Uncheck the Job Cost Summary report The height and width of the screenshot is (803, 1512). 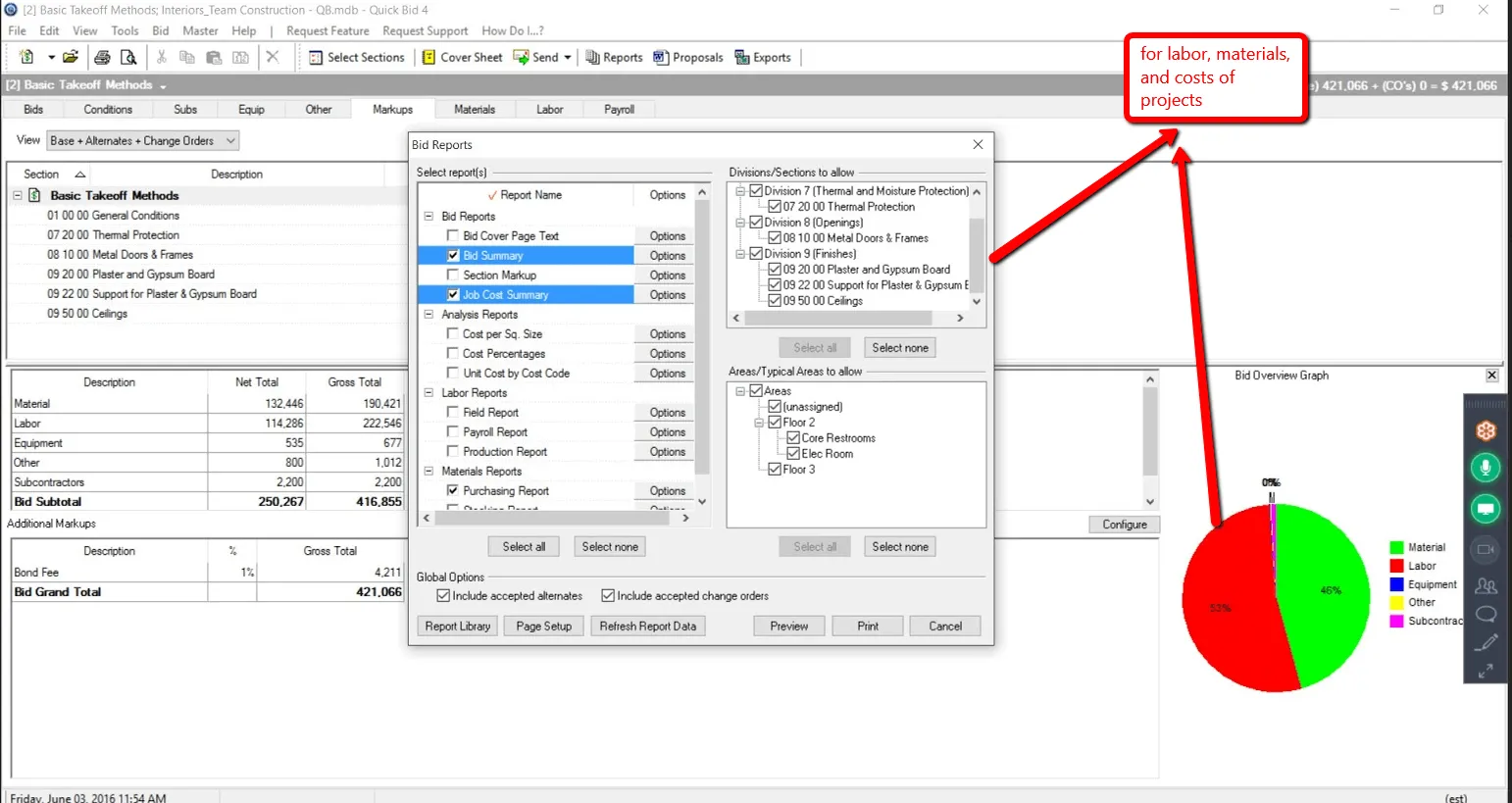tap(453, 294)
